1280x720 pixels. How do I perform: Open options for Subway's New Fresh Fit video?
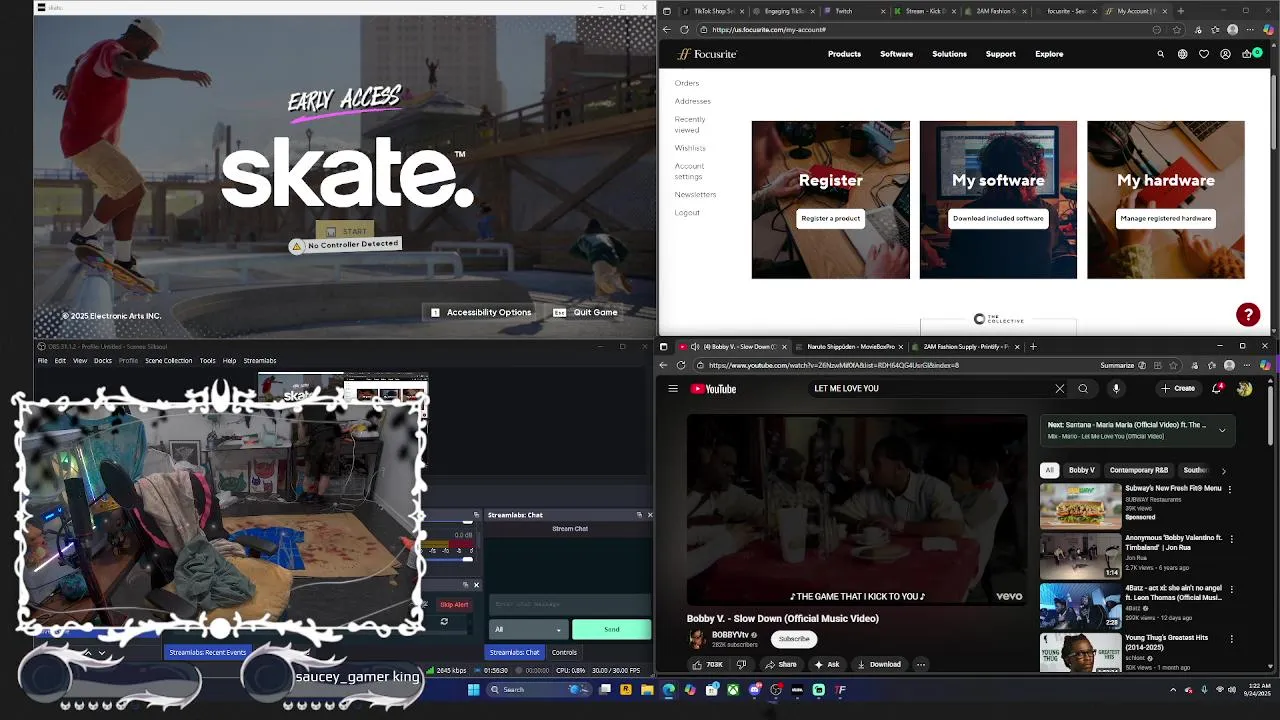tap(1230, 489)
